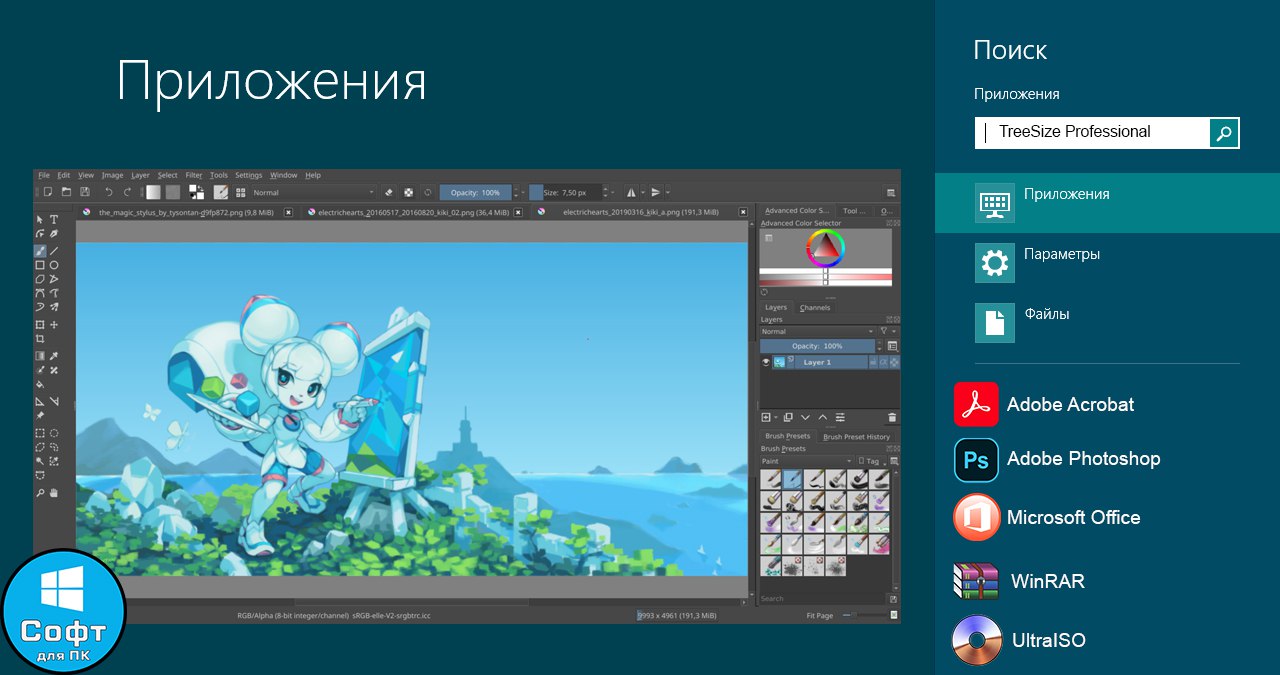The height and width of the screenshot is (675, 1280).
Task: Click the Save document icon
Action: [x=84, y=191]
